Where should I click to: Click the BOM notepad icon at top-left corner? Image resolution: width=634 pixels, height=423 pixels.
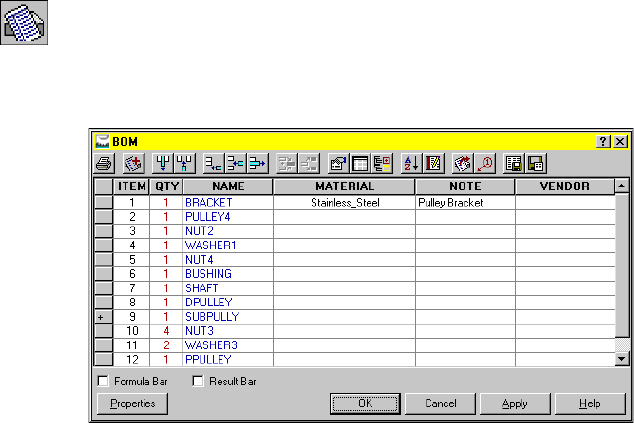tap(24, 22)
